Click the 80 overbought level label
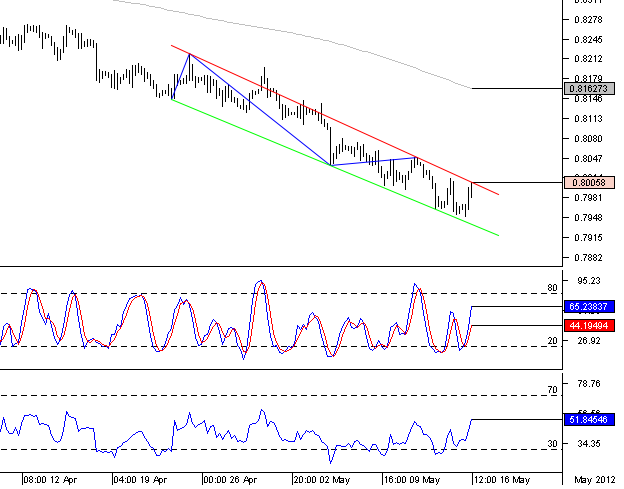Image resolution: width=624 pixels, height=489 pixels. (x=552, y=288)
